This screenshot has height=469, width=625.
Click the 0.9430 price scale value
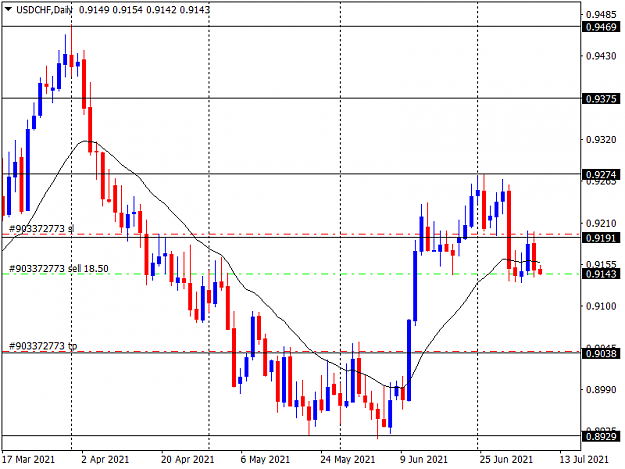pyautogui.click(x=601, y=56)
